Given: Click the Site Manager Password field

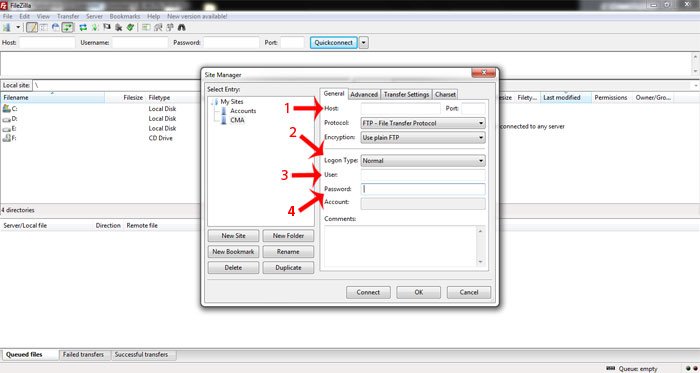Looking at the screenshot, I should click(x=423, y=189).
